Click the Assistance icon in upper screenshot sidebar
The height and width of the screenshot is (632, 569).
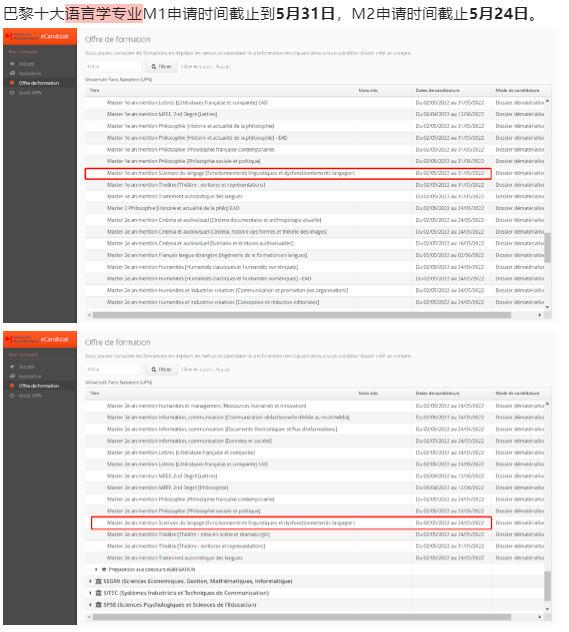point(12,73)
